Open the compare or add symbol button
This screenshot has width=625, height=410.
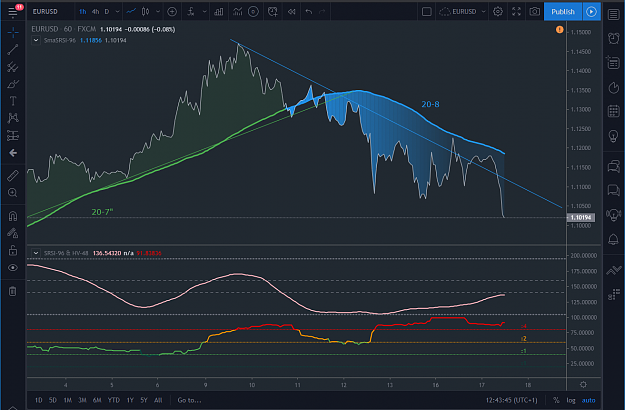pos(172,12)
